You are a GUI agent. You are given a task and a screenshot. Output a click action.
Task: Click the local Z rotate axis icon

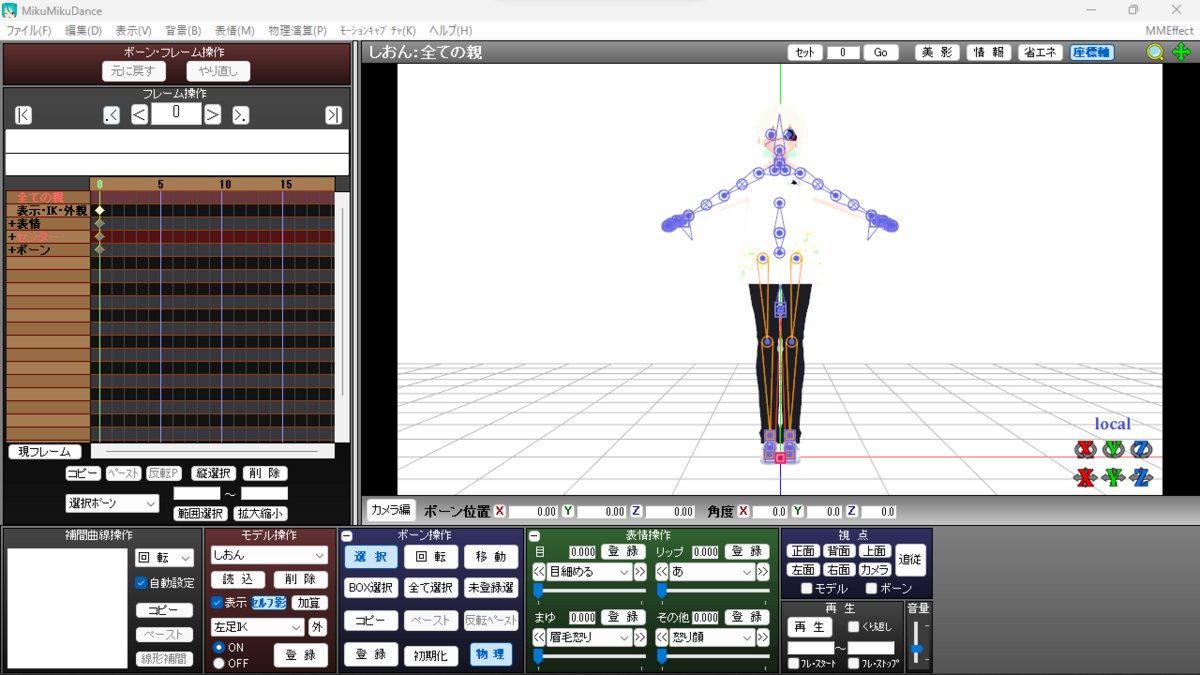pyautogui.click(x=1141, y=449)
